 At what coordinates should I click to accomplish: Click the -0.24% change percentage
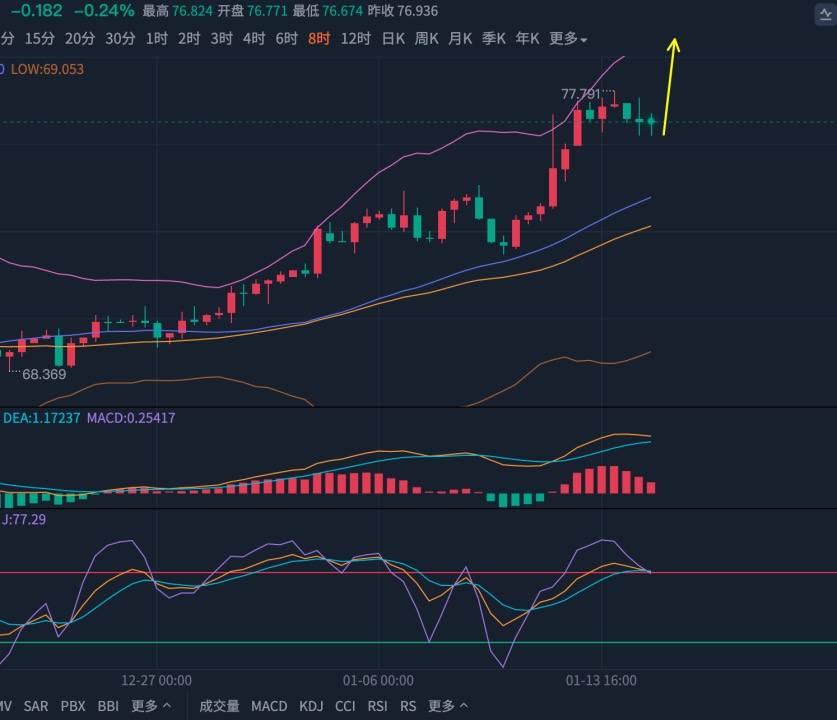(x=104, y=10)
